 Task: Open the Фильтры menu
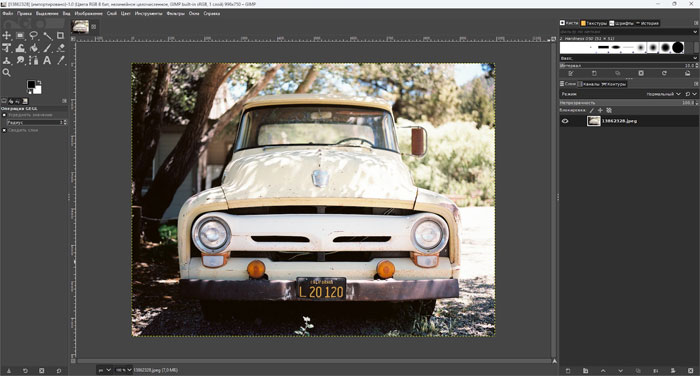click(x=175, y=13)
